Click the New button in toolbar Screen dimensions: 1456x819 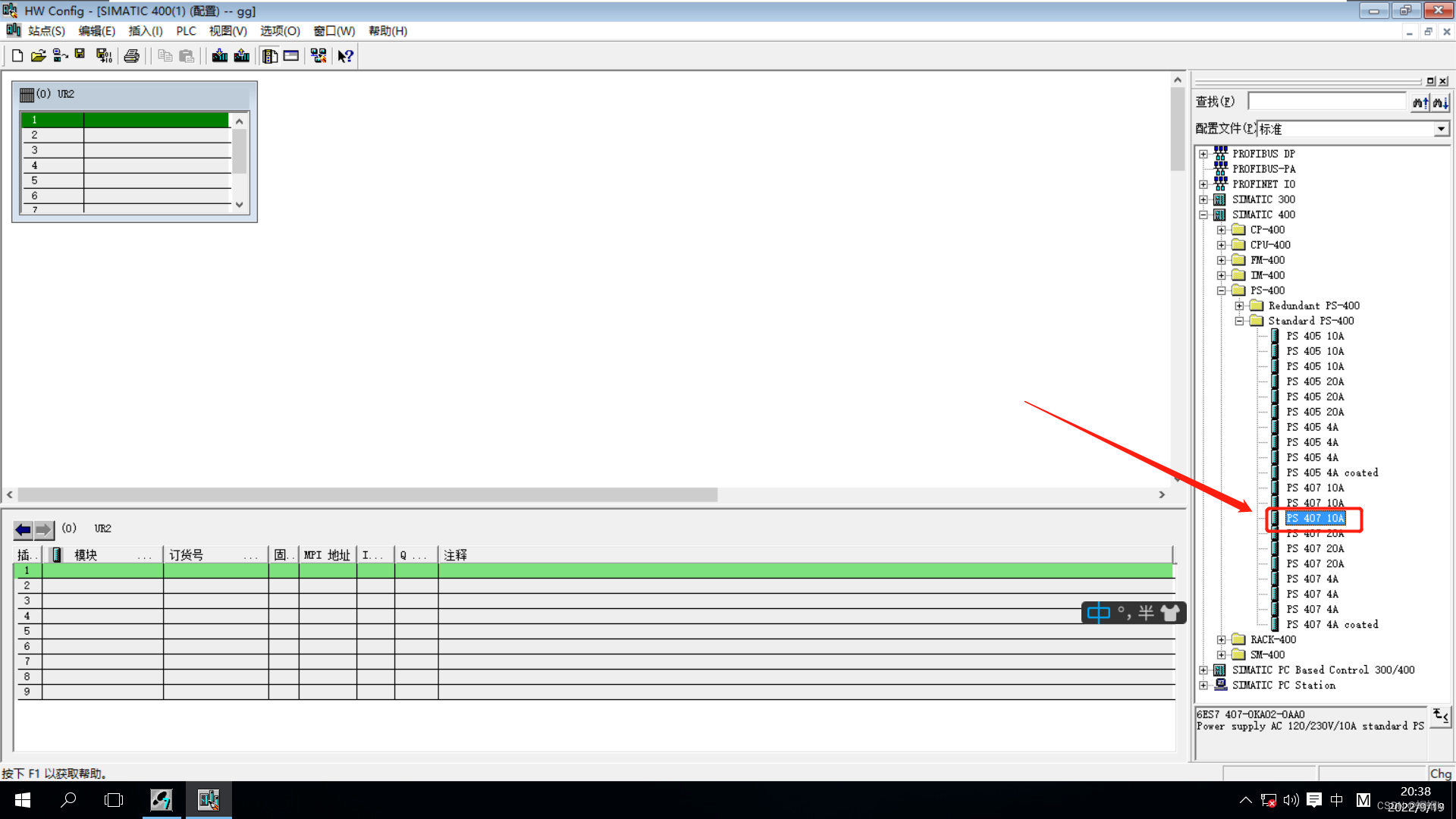(x=17, y=55)
